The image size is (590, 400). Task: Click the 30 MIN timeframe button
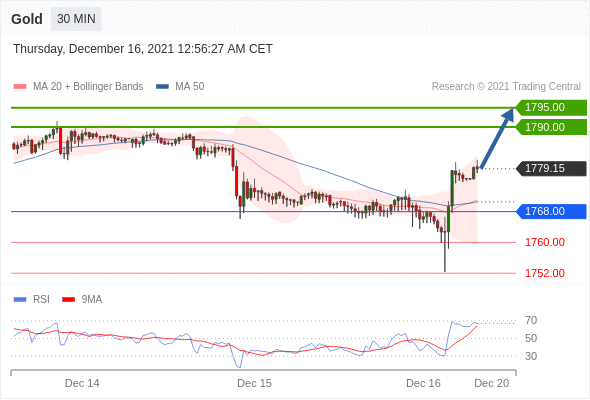pyautogui.click(x=76, y=19)
